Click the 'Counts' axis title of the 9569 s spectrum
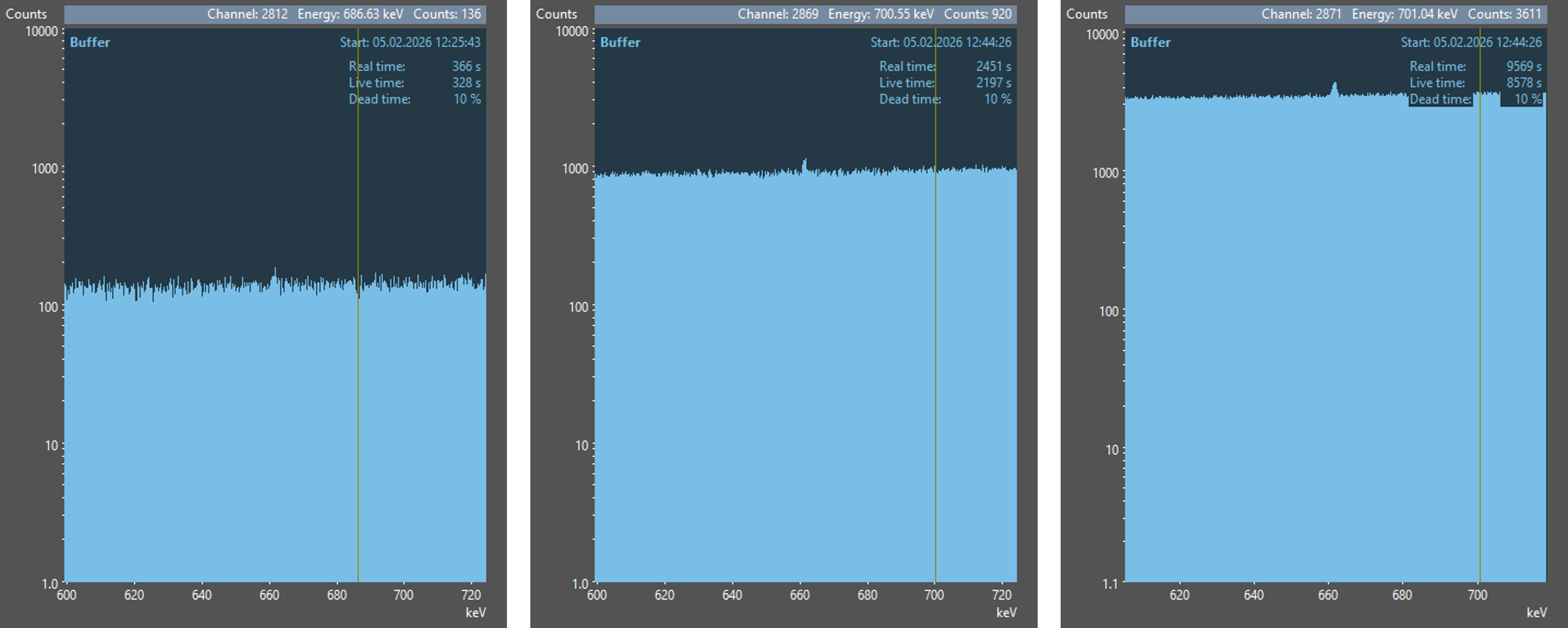 tap(1086, 14)
